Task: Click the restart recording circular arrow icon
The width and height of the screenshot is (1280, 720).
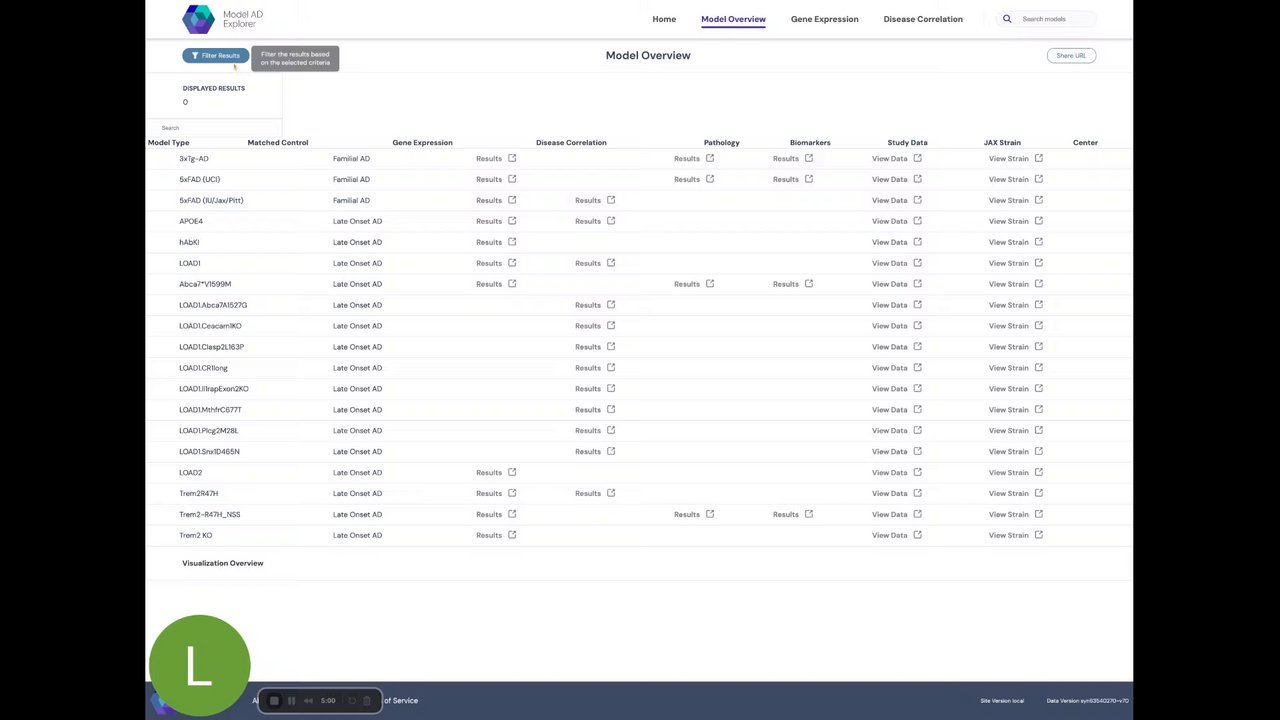Action: pyautogui.click(x=351, y=701)
